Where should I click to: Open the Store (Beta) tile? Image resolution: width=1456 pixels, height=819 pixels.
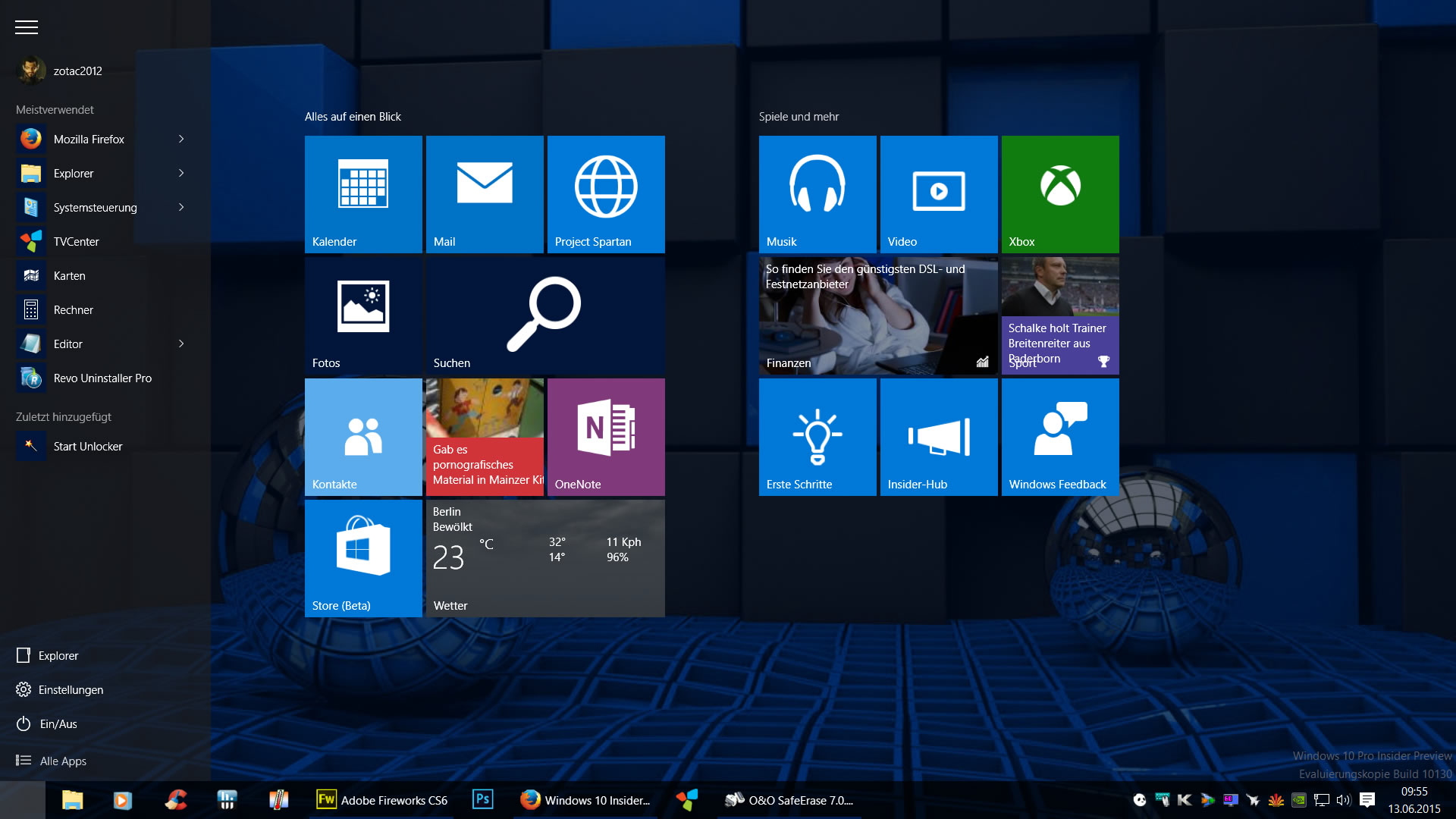click(x=363, y=558)
